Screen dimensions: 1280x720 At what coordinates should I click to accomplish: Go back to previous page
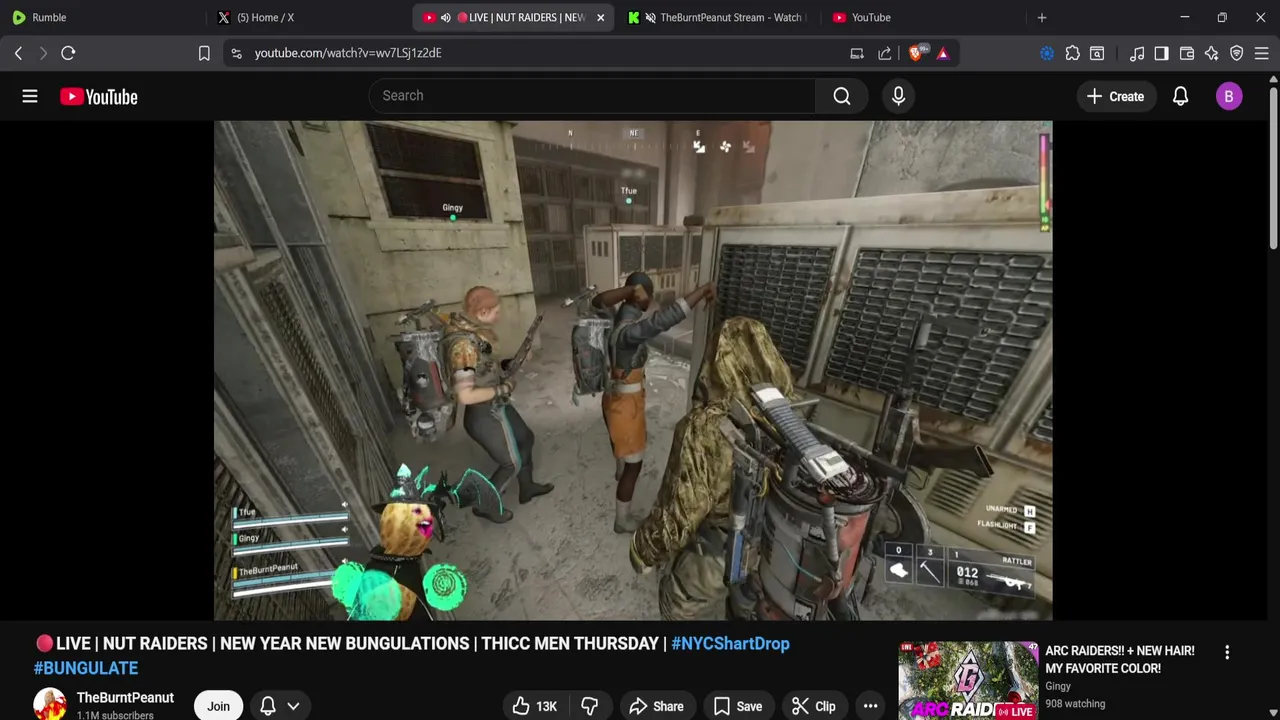(18, 53)
